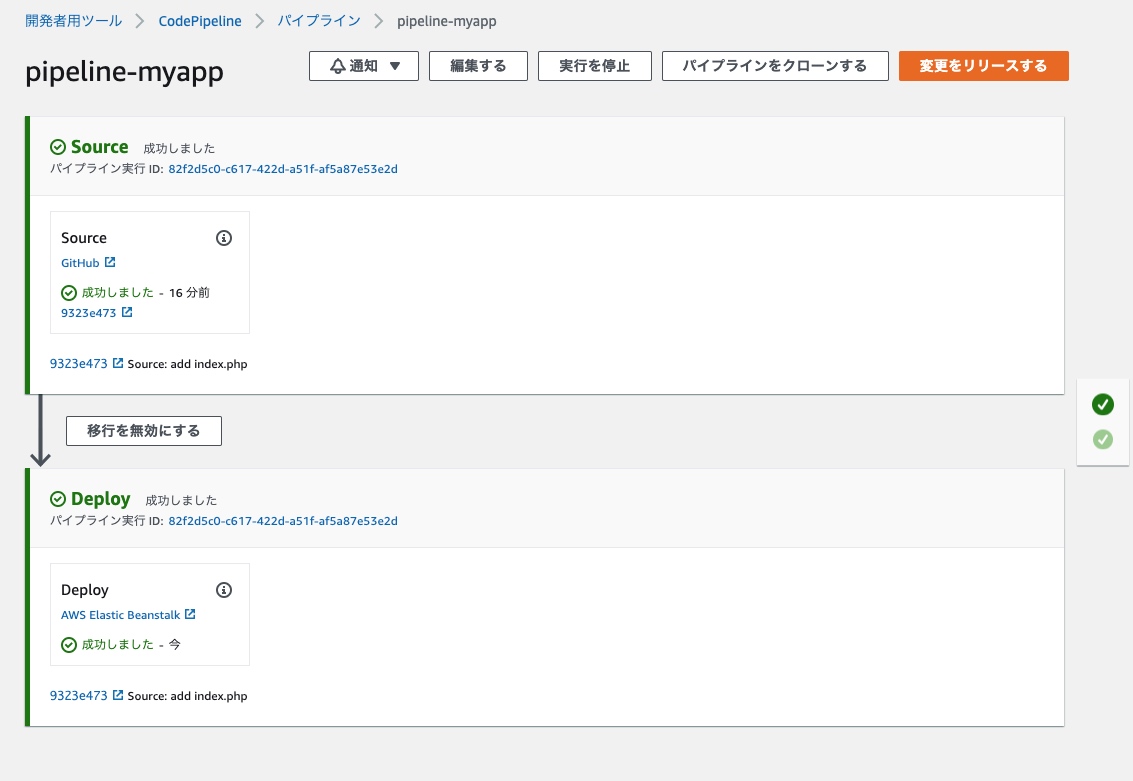Click the orange 変更をリリースする button
The width and height of the screenshot is (1133, 781).
983,66
